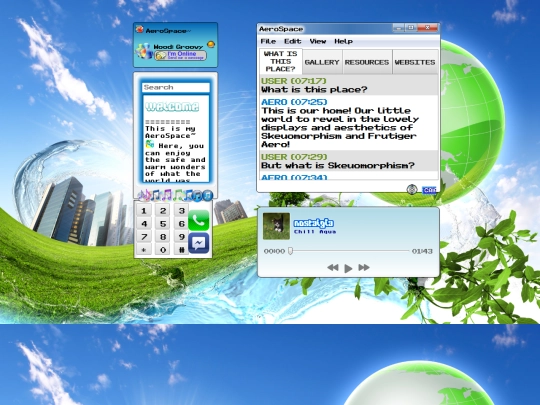Click the orange mood emoji icon
Screen dimensions: 540x405
(x=211, y=44)
